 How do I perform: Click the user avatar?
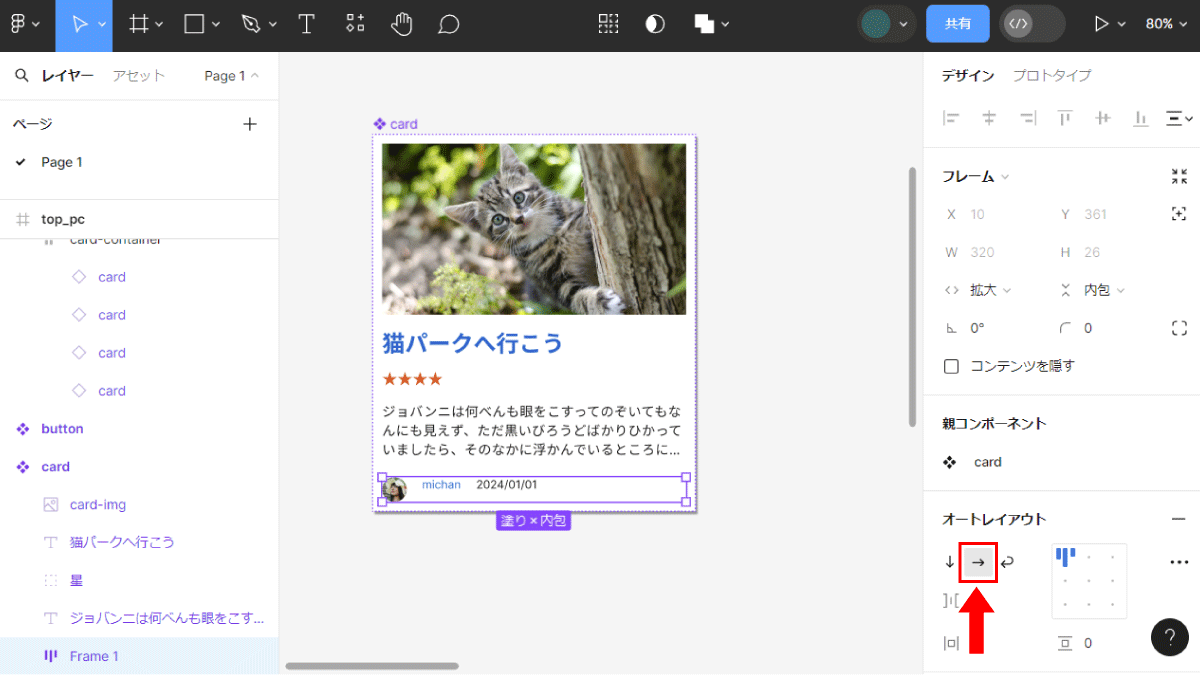[x=876, y=24]
